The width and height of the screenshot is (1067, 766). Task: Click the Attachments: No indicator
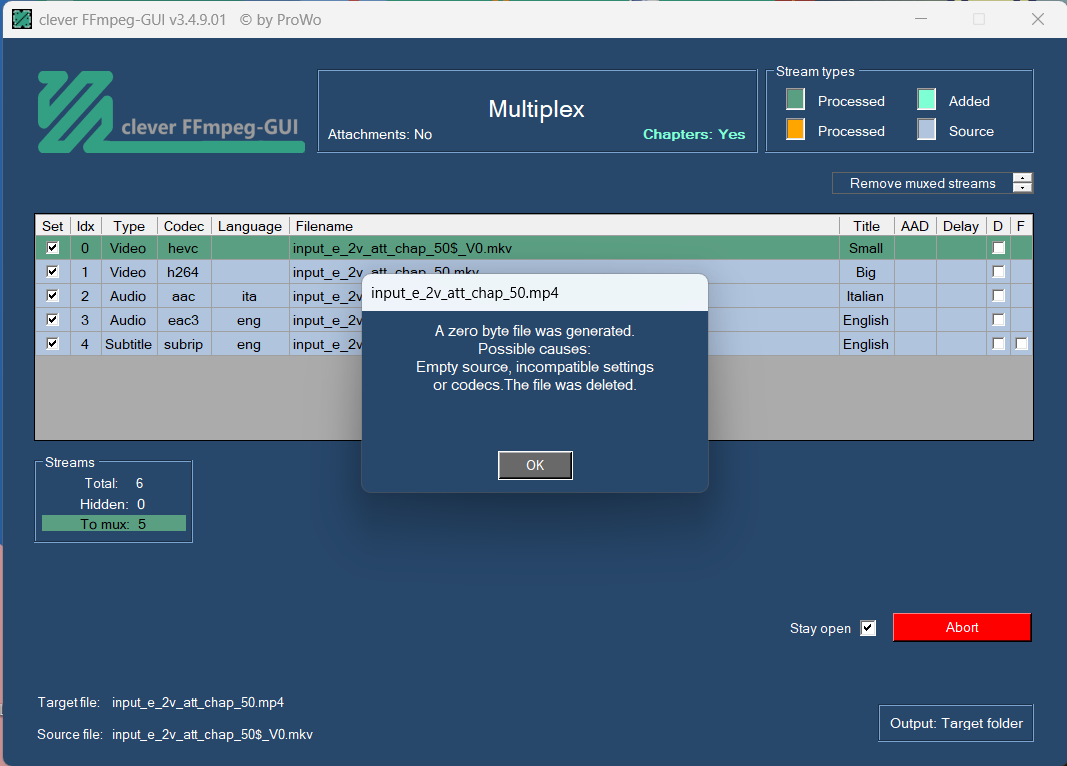pyautogui.click(x=380, y=134)
